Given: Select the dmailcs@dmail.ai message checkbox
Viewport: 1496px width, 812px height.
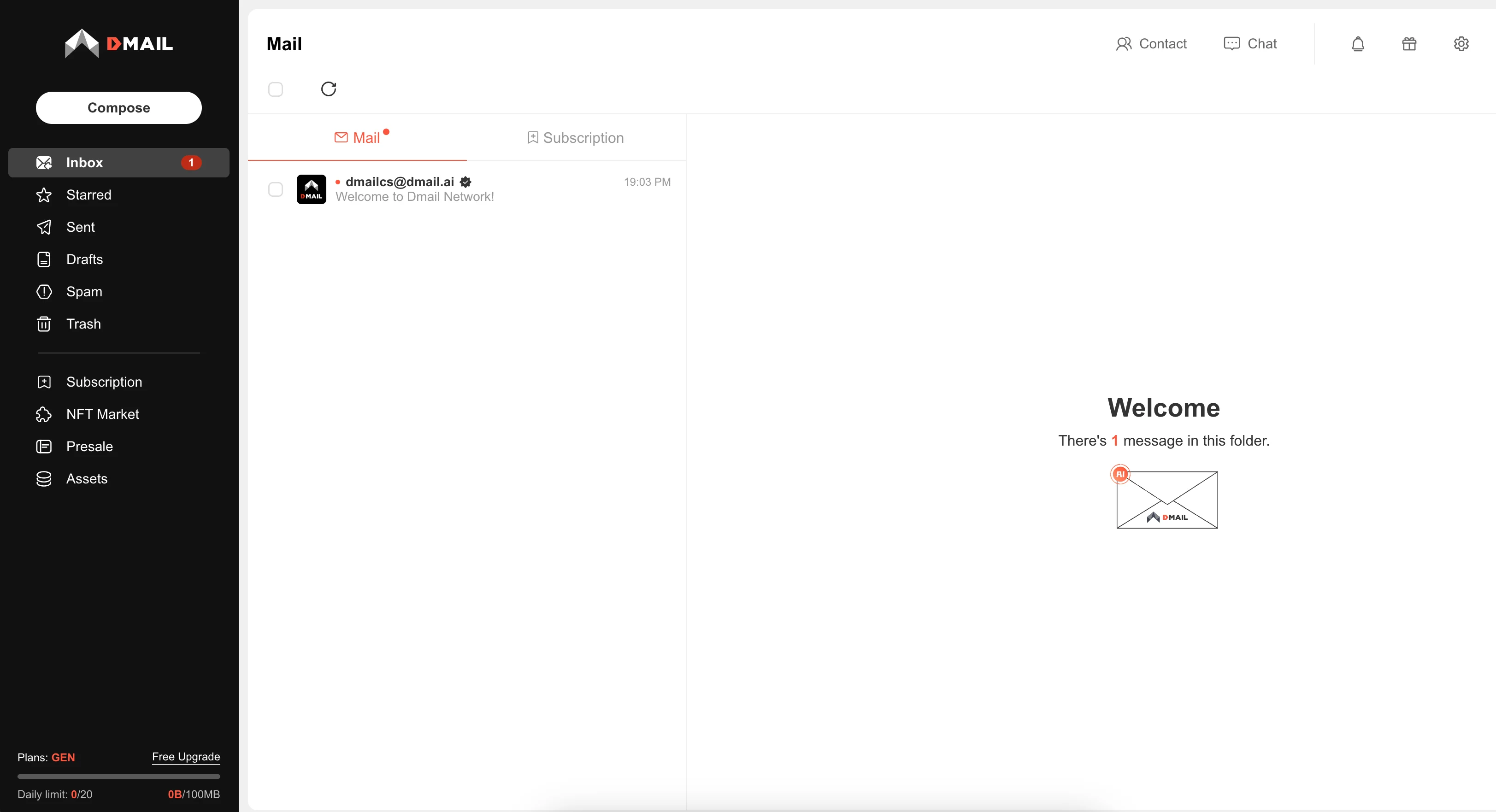Looking at the screenshot, I should [x=275, y=189].
